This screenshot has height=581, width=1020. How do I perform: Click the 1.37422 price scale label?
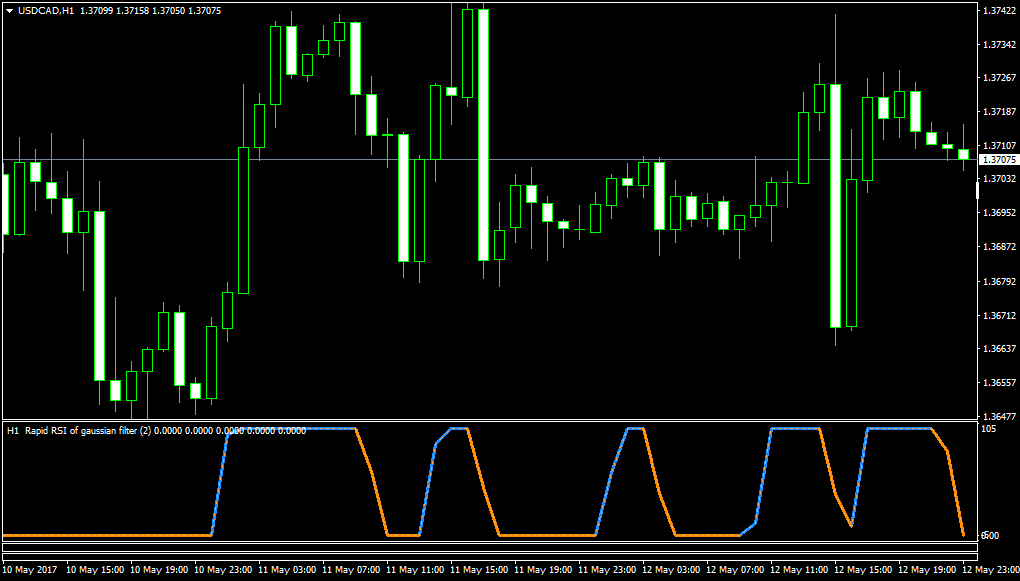click(1000, 10)
